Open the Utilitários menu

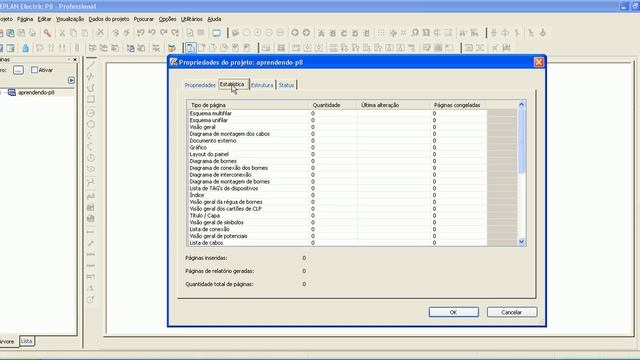[191, 19]
